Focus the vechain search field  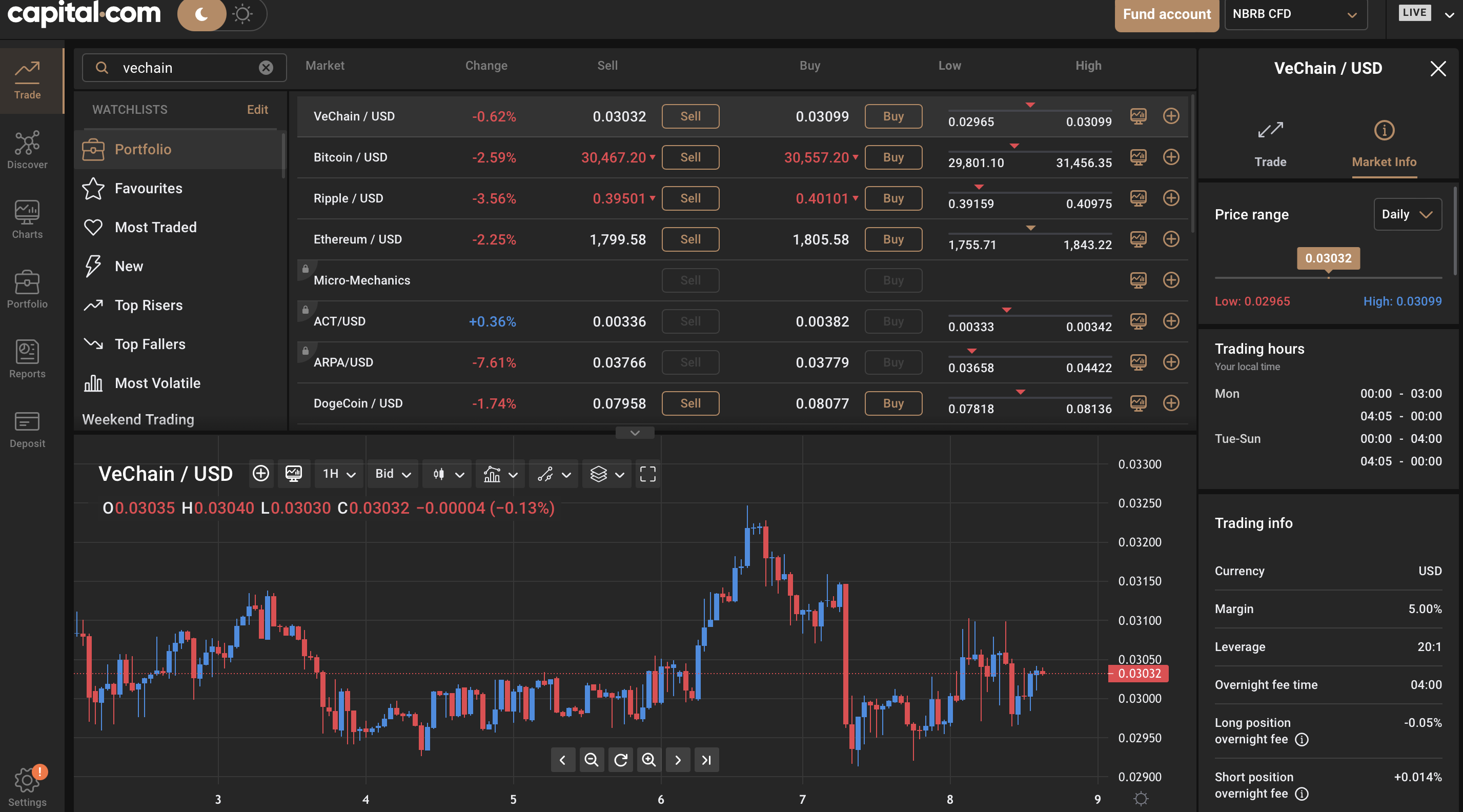click(185, 68)
